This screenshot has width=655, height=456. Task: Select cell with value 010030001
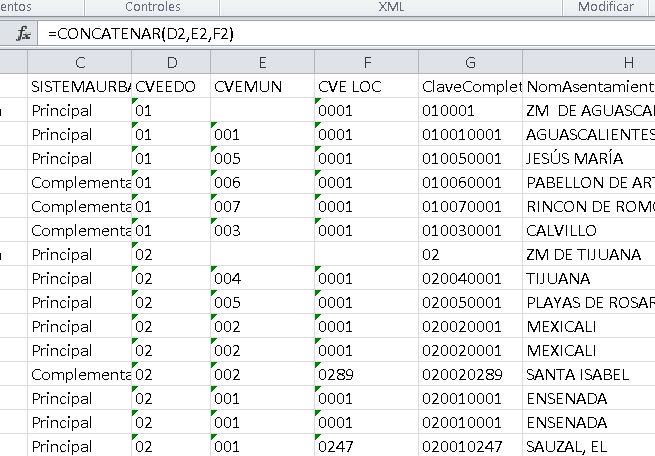[x=470, y=231]
